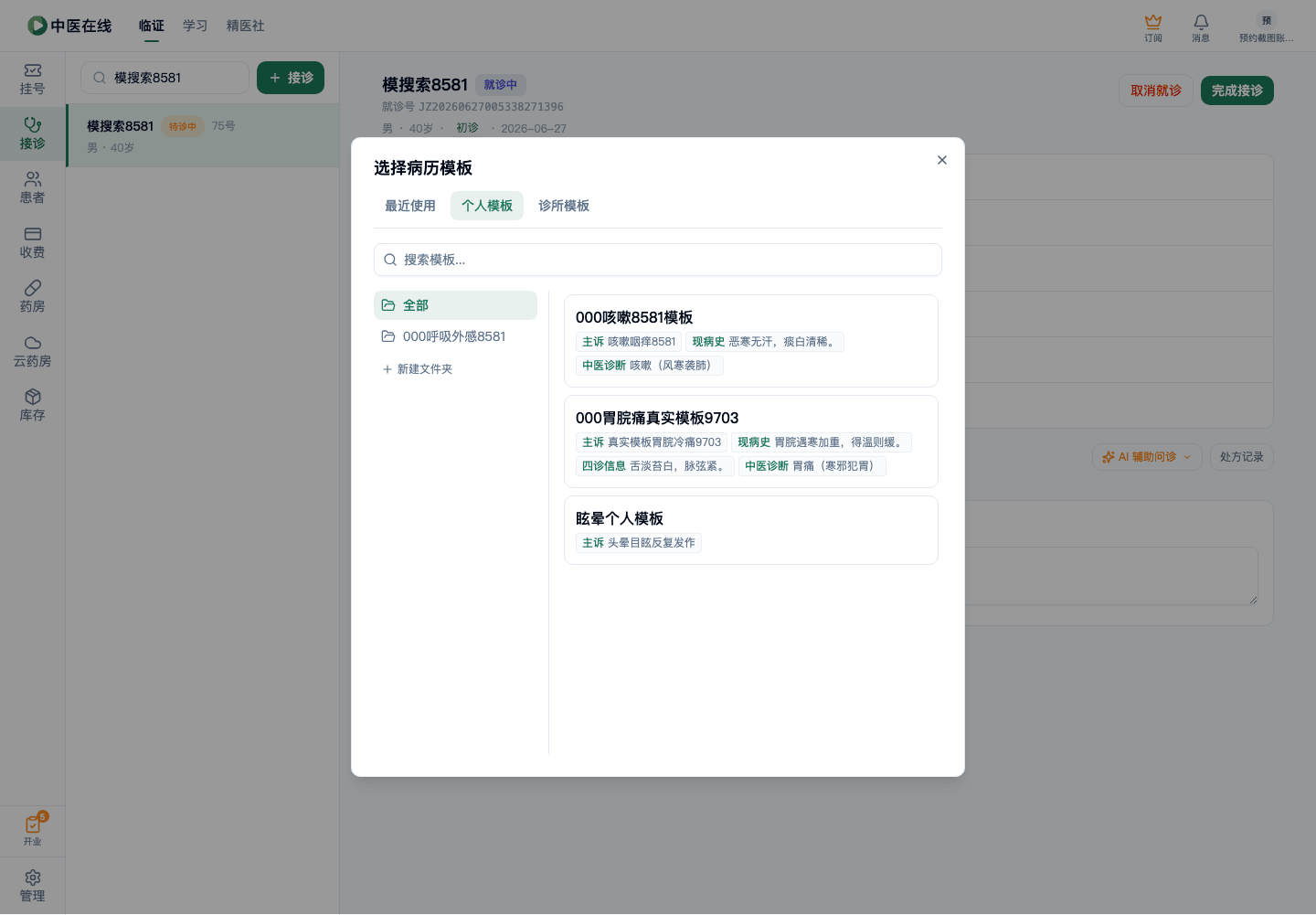Select the 全部 folder
The width and height of the screenshot is (1316, 915).
coord(455,305)
